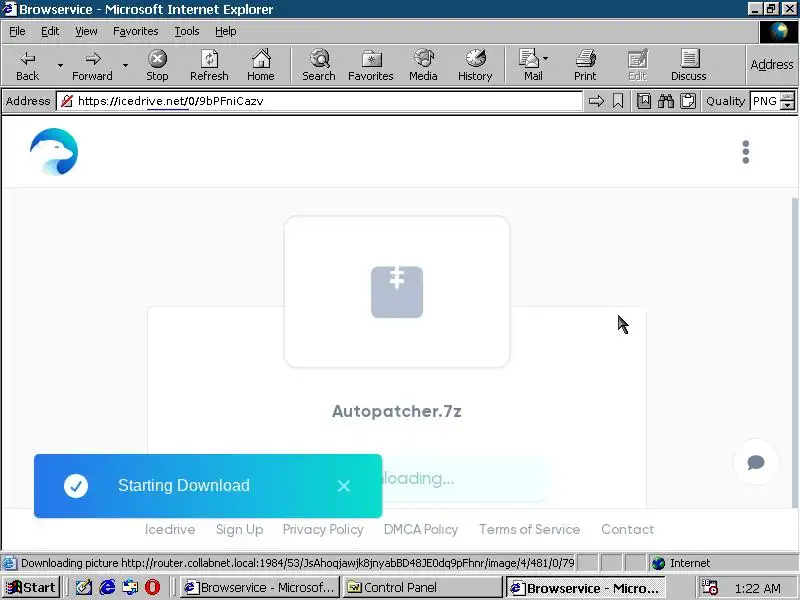Go to the Home page
The image size is (800, 600).
coord(261,65)
